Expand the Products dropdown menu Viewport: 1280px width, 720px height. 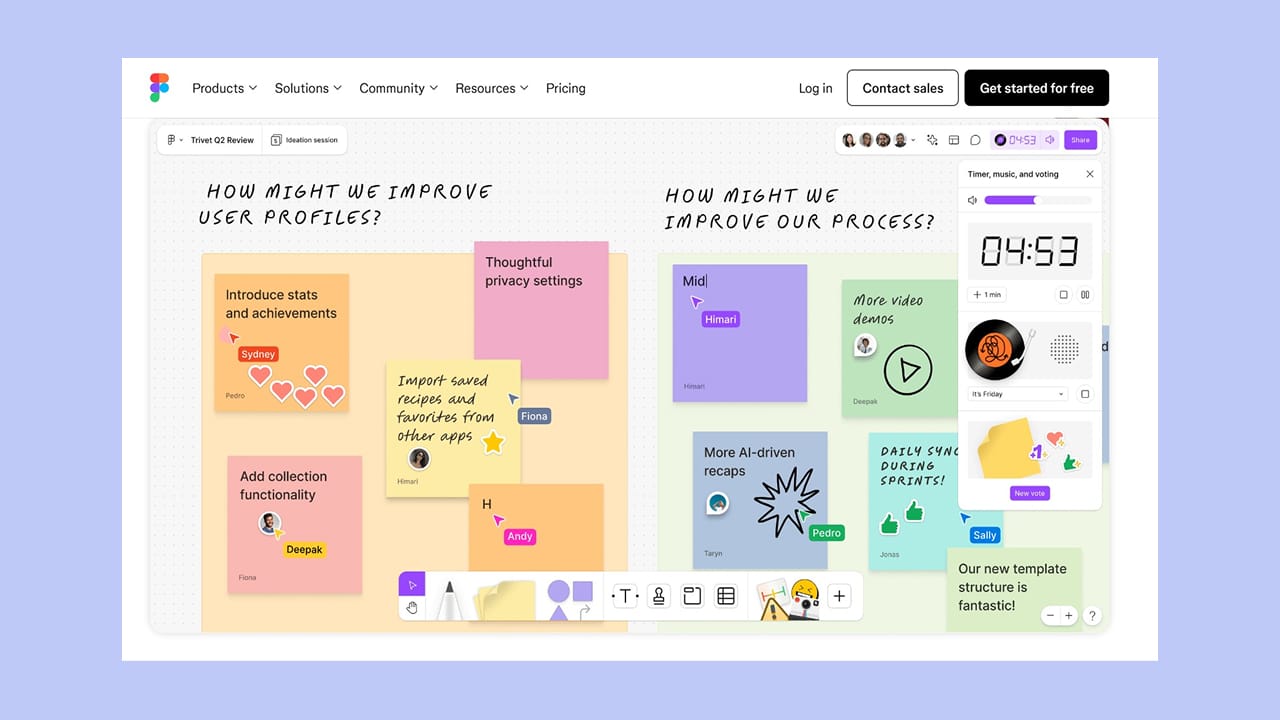(224, 88)
